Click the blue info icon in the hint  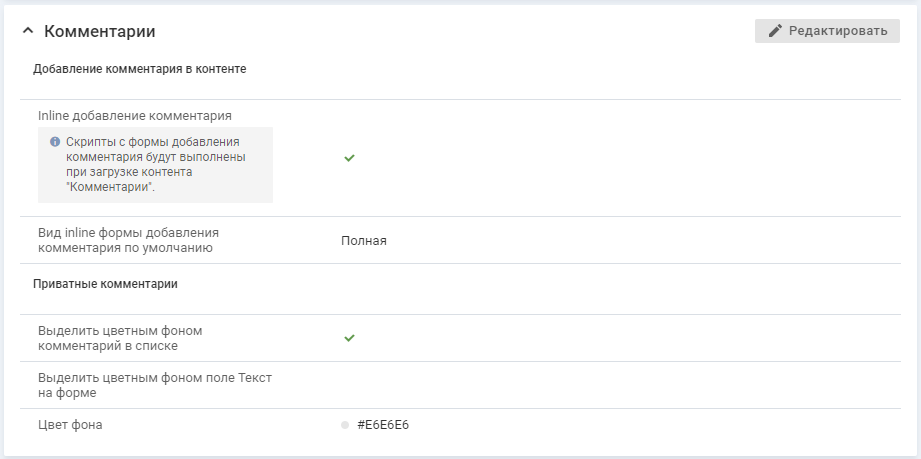(x=54, y=142)
